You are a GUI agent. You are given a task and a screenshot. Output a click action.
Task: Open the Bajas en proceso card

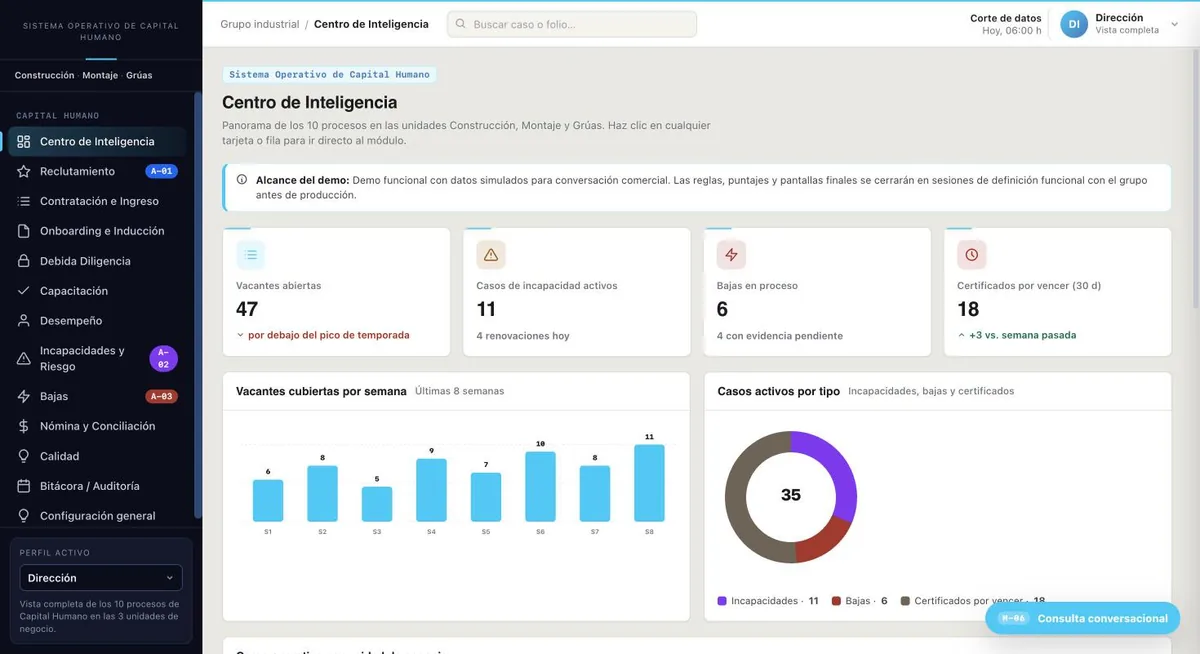pyautogui.click(x=817, y=292)
